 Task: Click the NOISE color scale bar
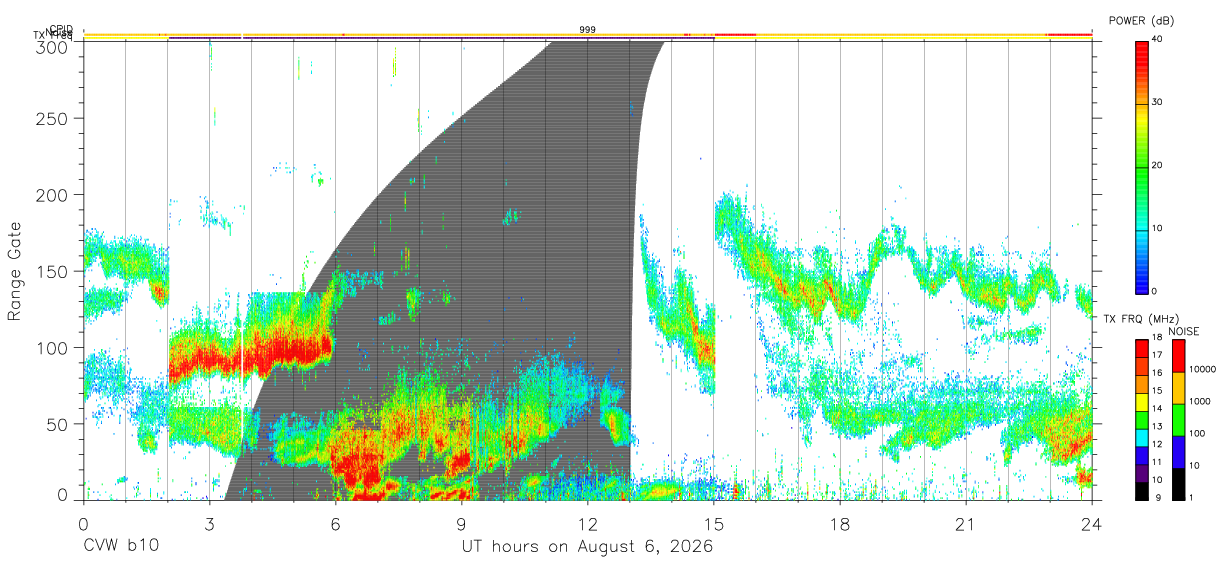coord(1178,418)
